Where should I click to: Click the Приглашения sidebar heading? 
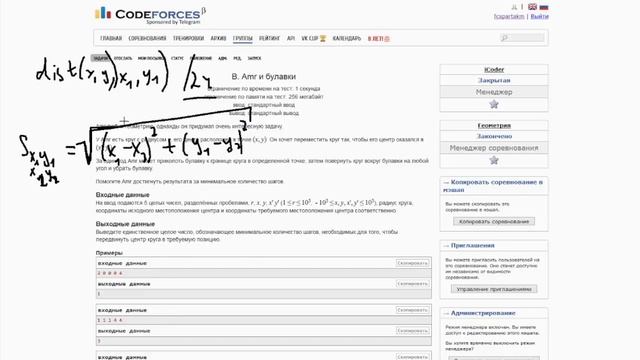pyautogui.click(x=472, y=245)
